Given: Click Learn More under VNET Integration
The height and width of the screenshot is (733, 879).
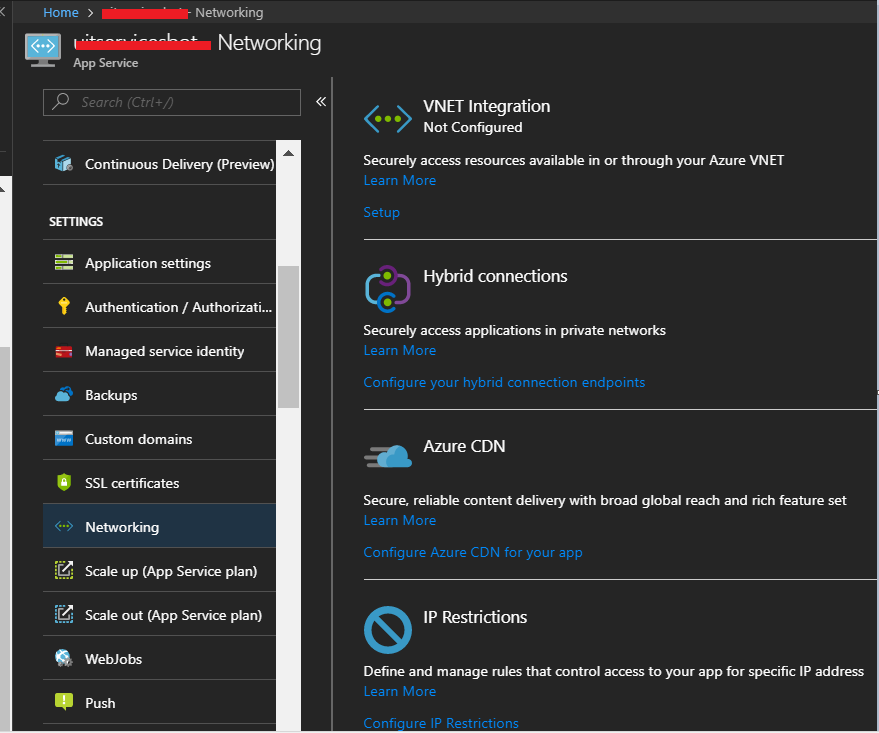Looking at the screenshot, I should point(400,180).
